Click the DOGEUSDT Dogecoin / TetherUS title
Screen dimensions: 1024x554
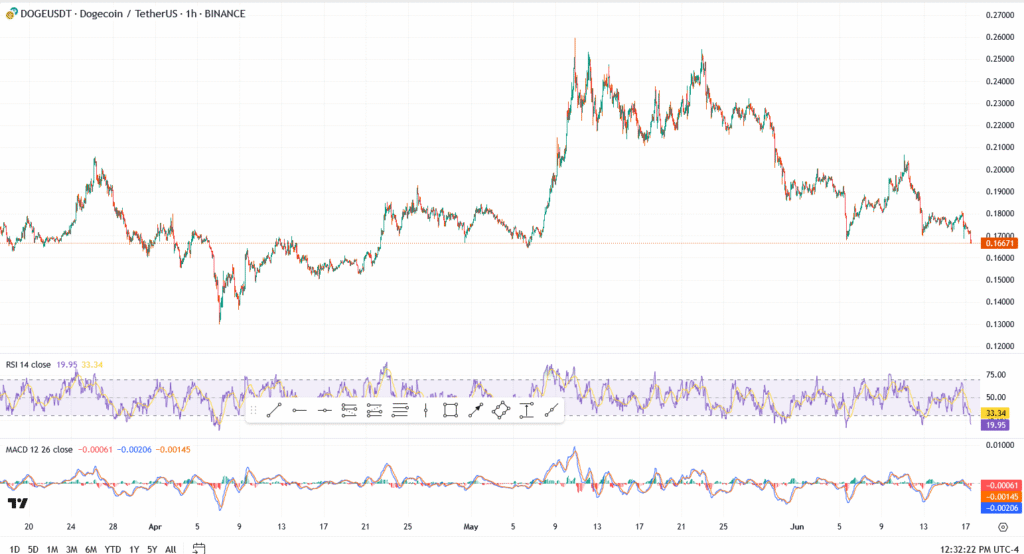coord(133,14)
